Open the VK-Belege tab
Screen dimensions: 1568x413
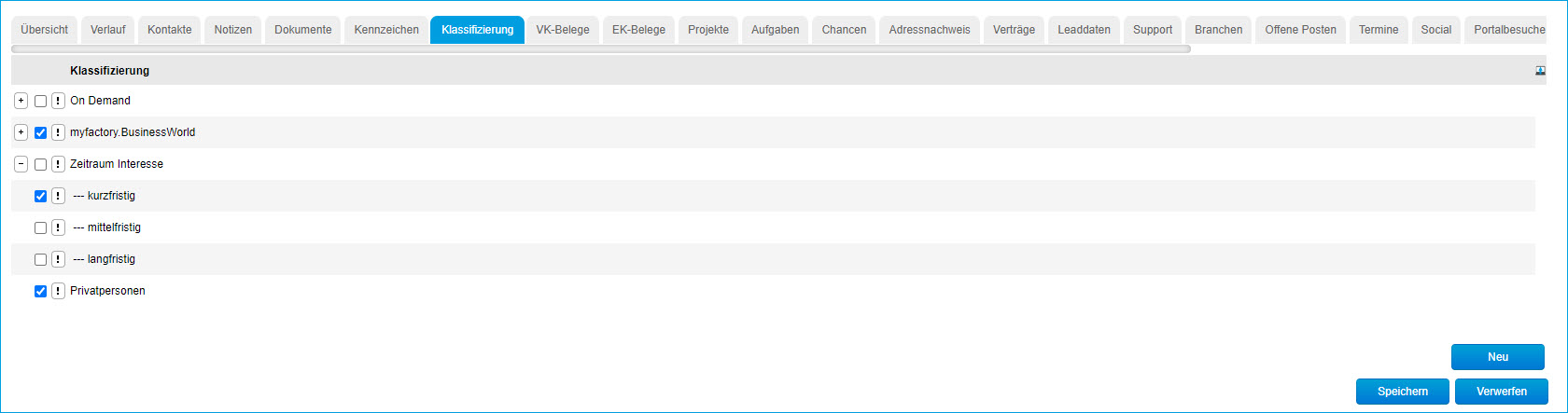pos(563,30)
